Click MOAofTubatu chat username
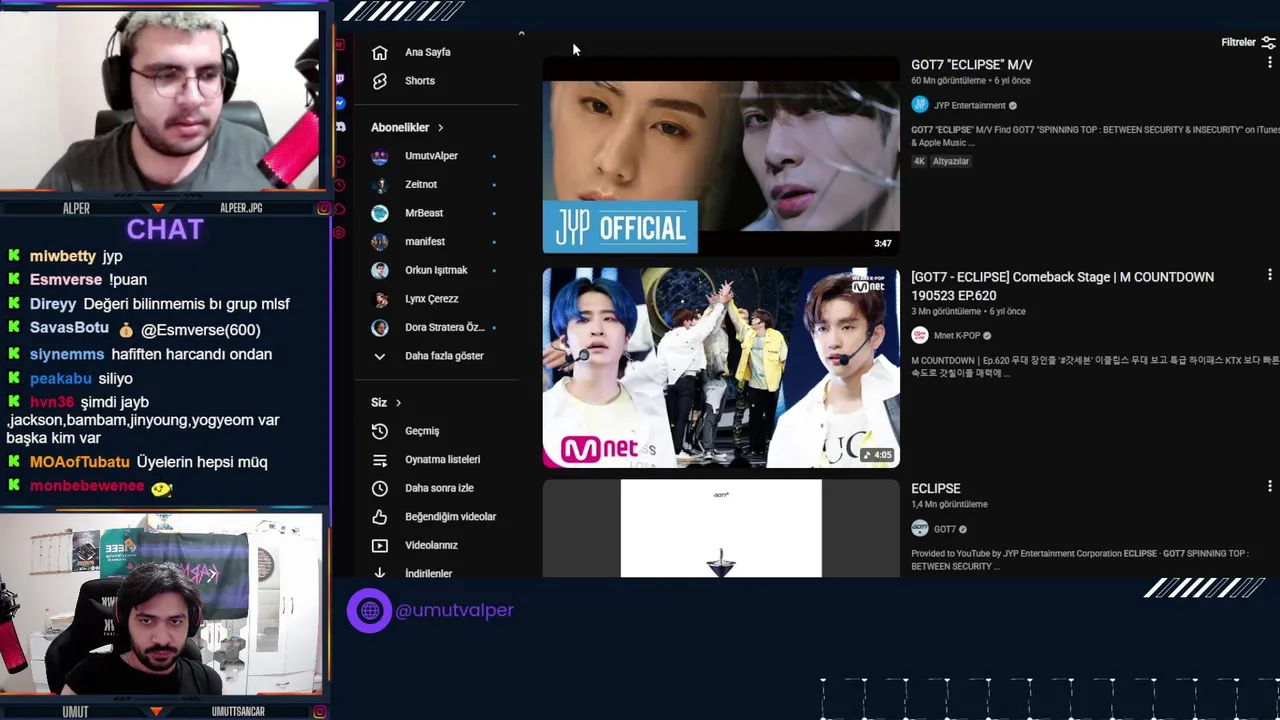Screen dimensions: 1280x720 (80, 462)
